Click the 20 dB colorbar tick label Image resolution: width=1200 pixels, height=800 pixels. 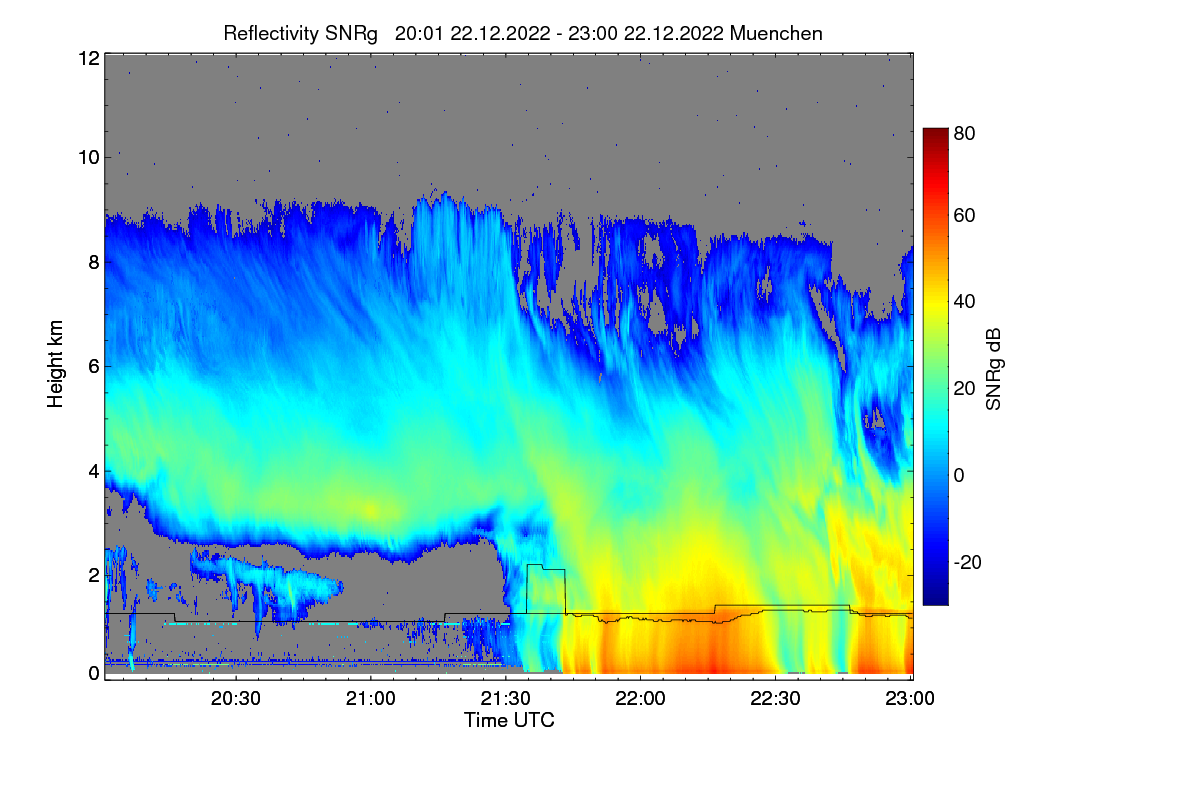964,389
